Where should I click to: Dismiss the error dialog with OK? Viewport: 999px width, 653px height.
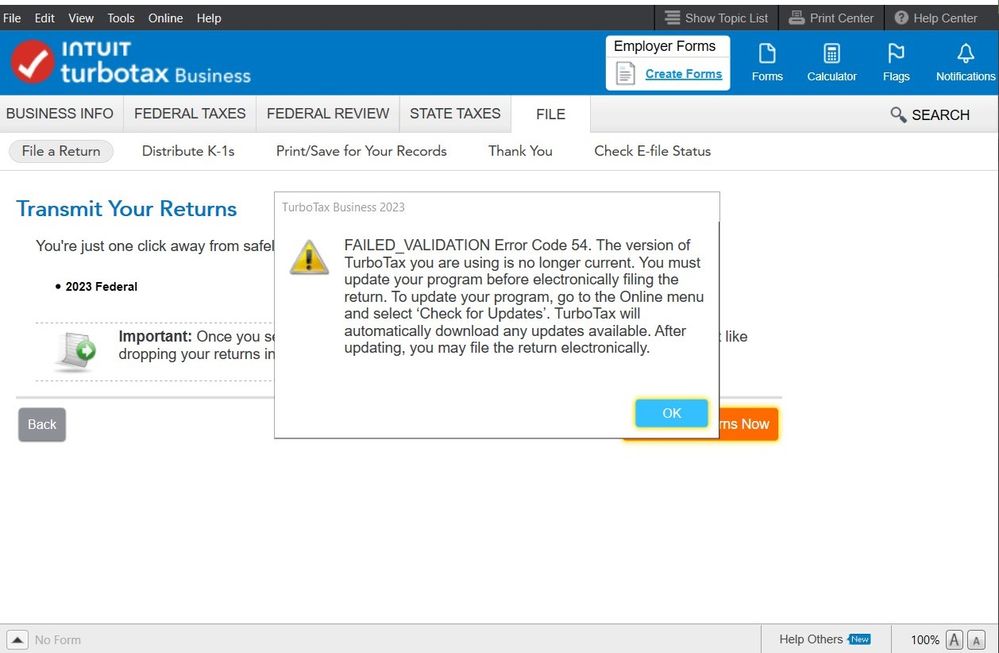point(672,413)
